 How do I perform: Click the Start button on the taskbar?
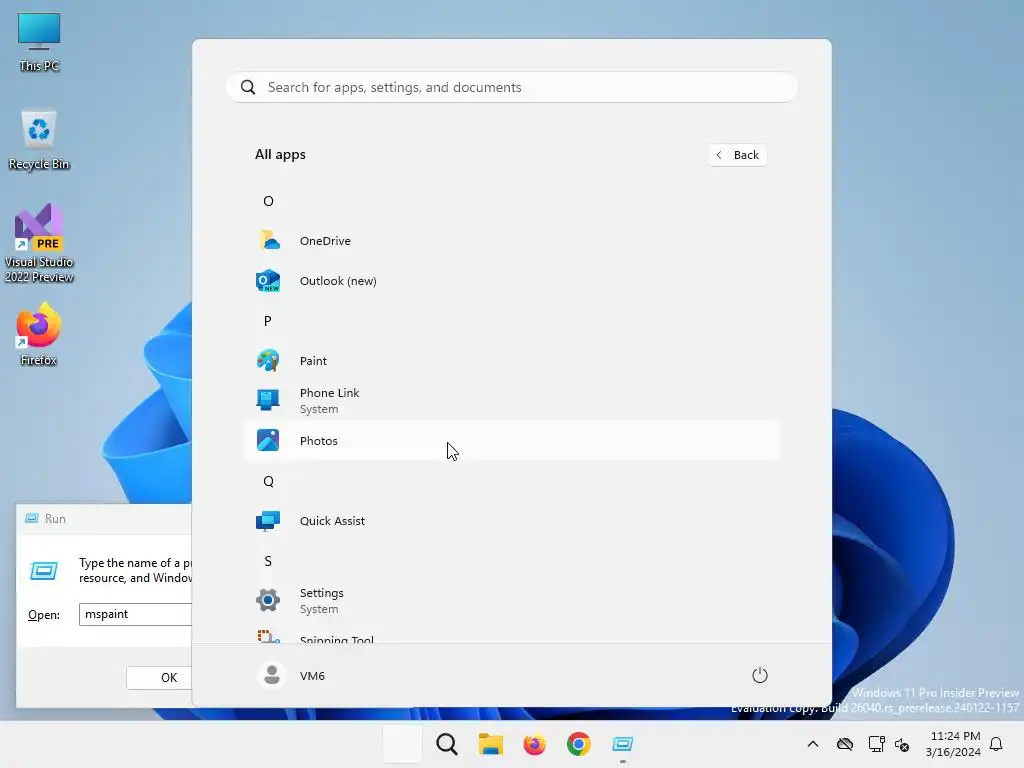pos(402,744)
